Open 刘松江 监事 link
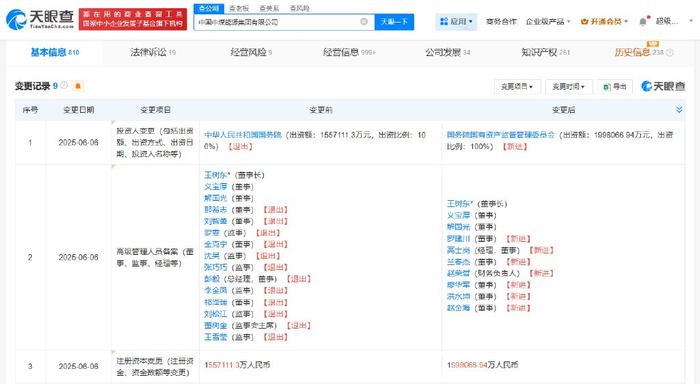This screenshot has width=700, height=384. (x=216, y=314)
